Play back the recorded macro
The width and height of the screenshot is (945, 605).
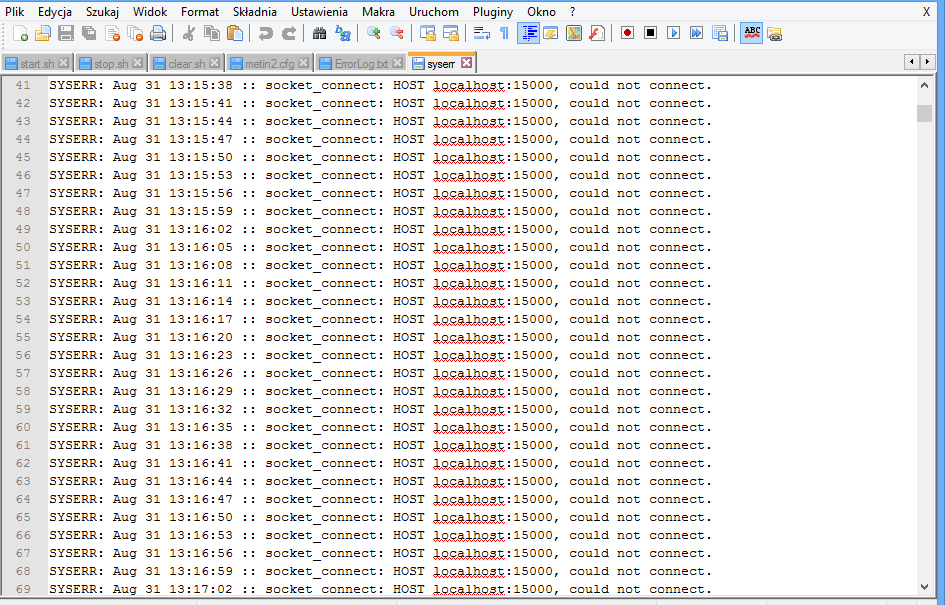click(673, 34)
